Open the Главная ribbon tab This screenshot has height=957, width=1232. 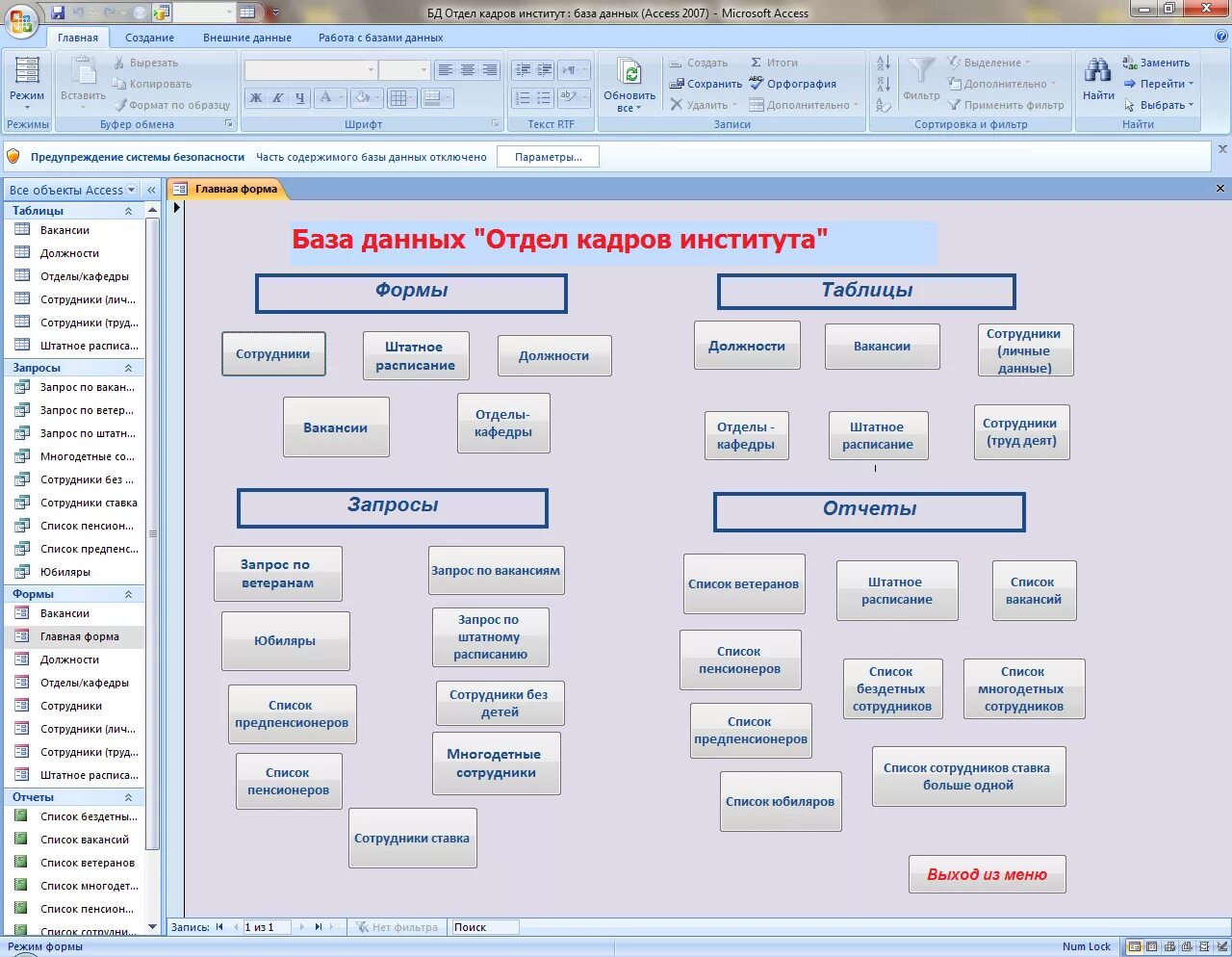pos(78,38)
